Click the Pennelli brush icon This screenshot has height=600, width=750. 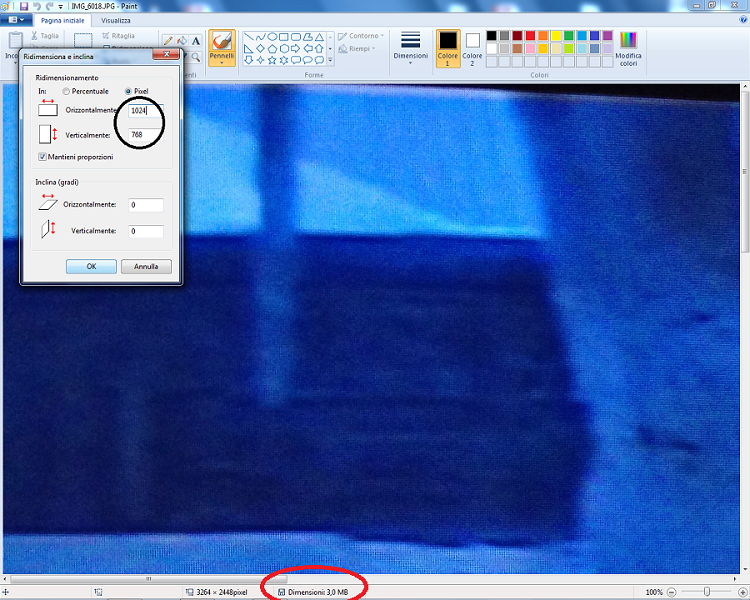click(x=222, y=40)
